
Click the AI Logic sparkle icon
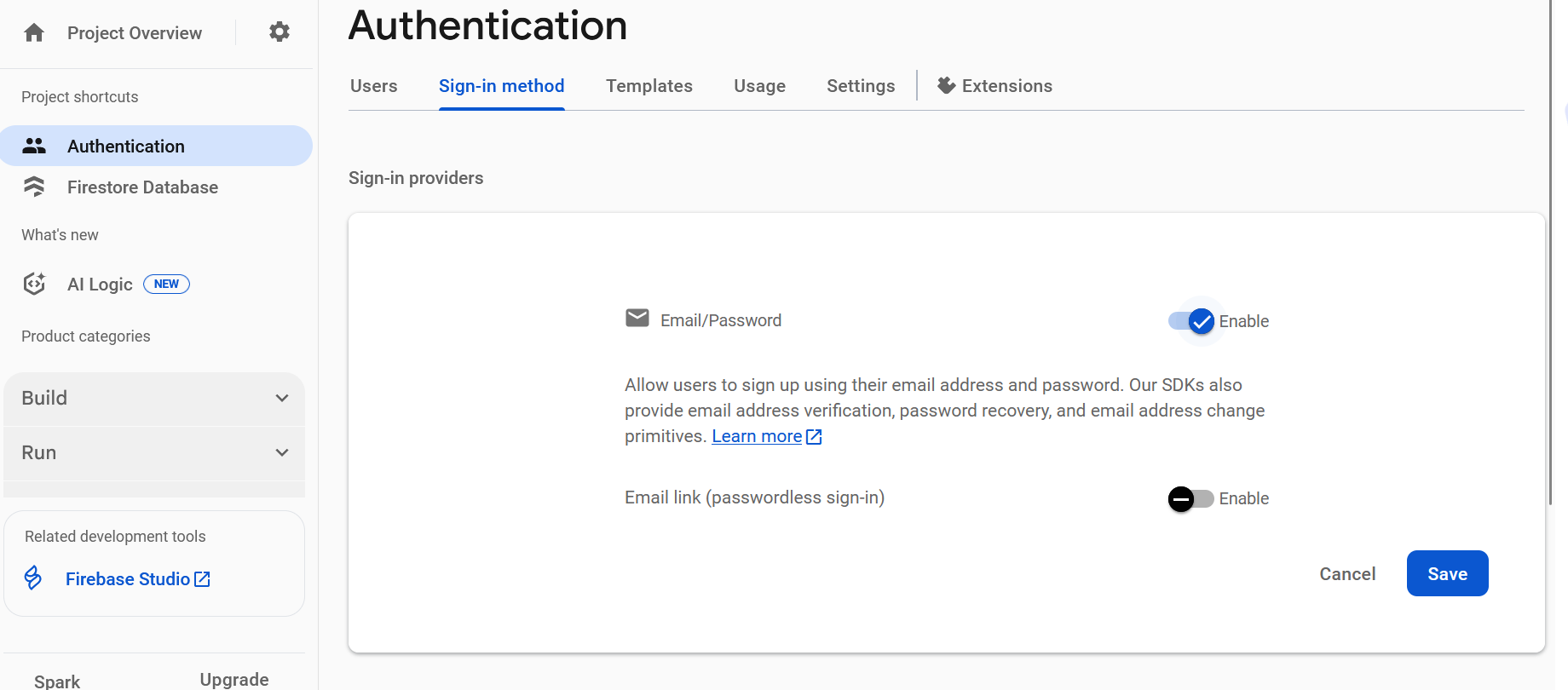point(34,284)
